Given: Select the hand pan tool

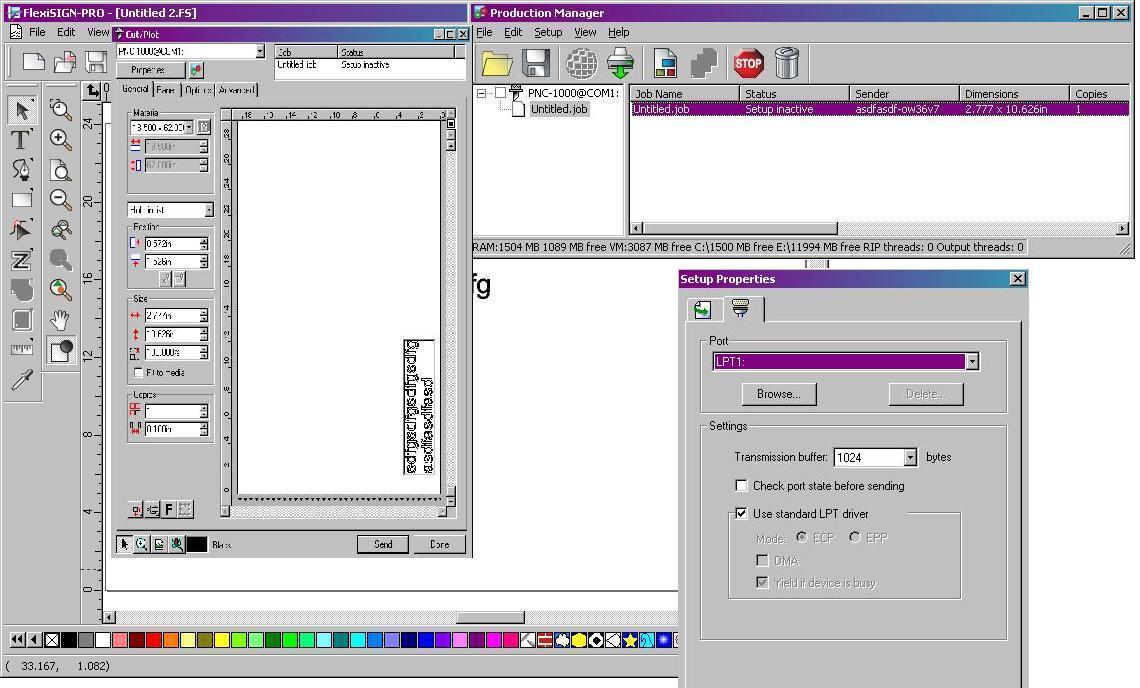Looking at the screenshot, I should pyautogui.click(x=61, y=320).
